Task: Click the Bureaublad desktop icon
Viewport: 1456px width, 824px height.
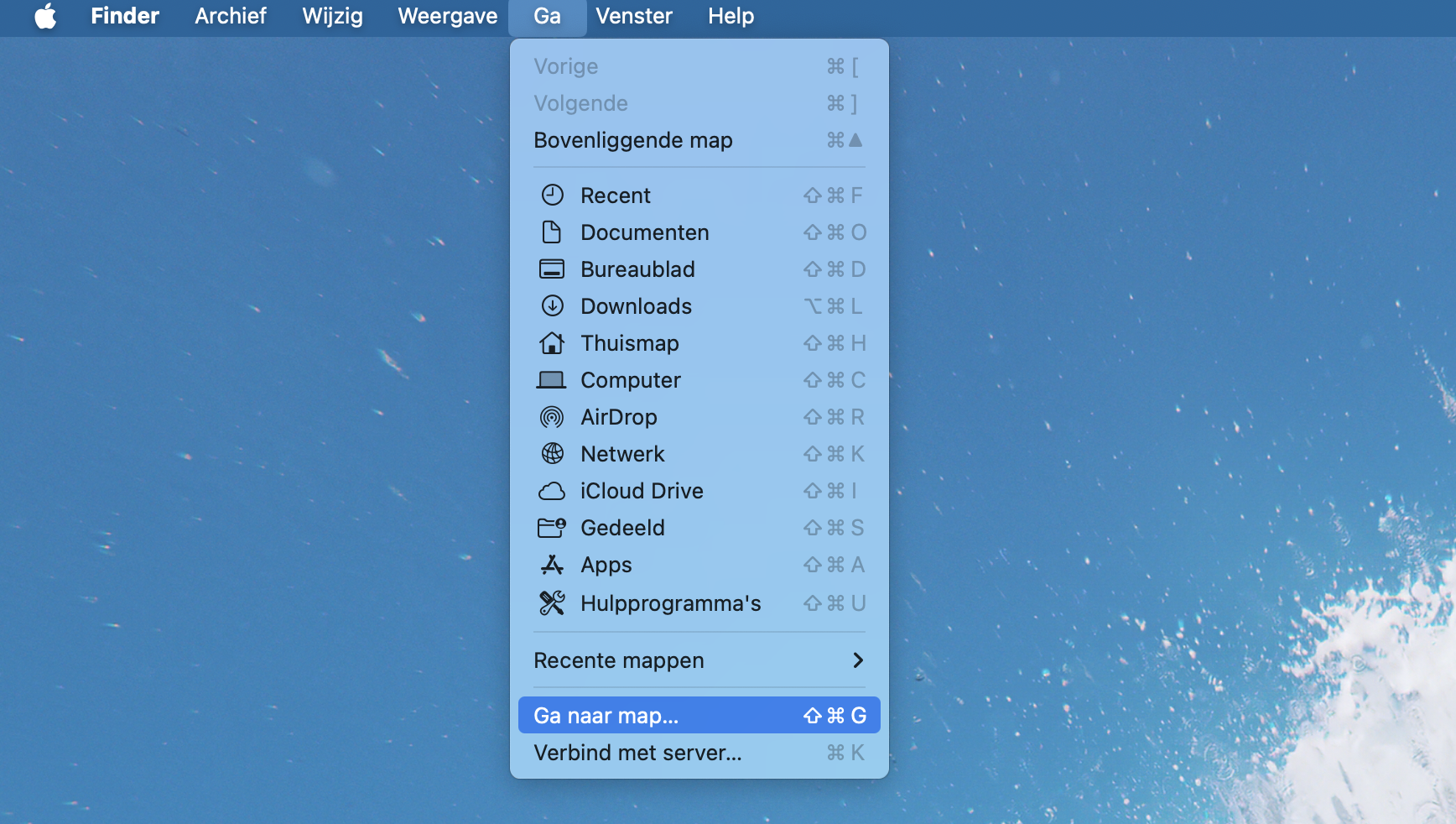Action: 552,269
